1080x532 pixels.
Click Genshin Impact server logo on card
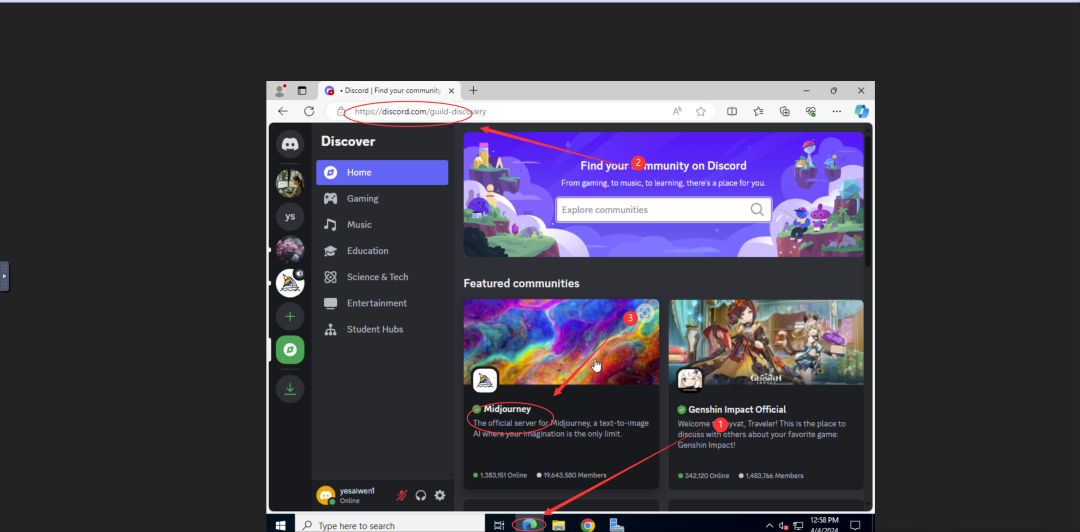[689, 380]
